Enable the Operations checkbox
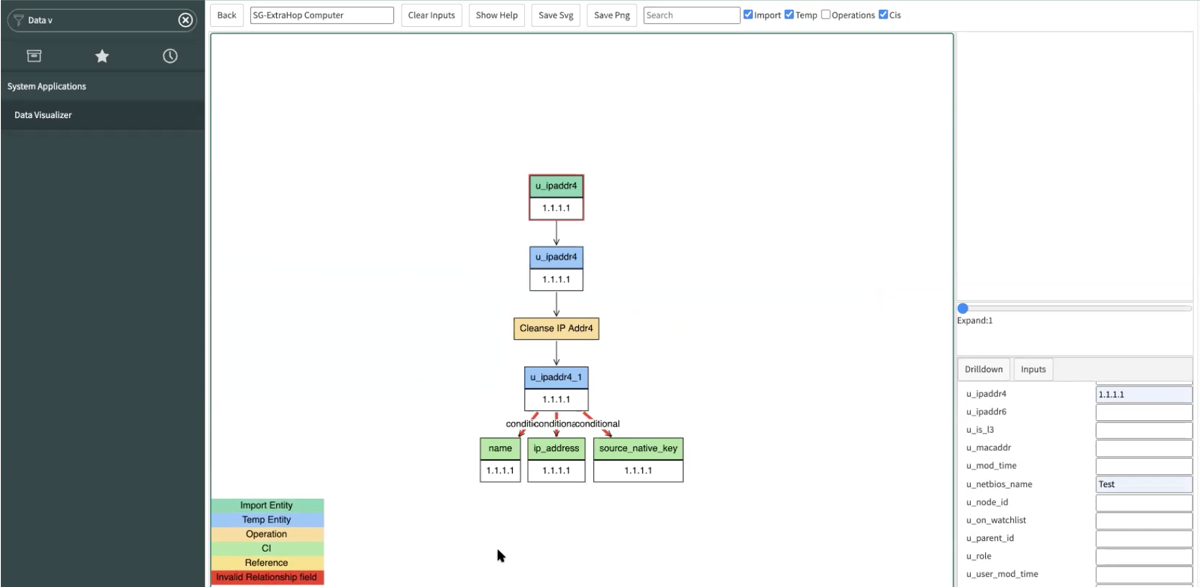This screenshot has height=587, width=1200. point(826,15)
